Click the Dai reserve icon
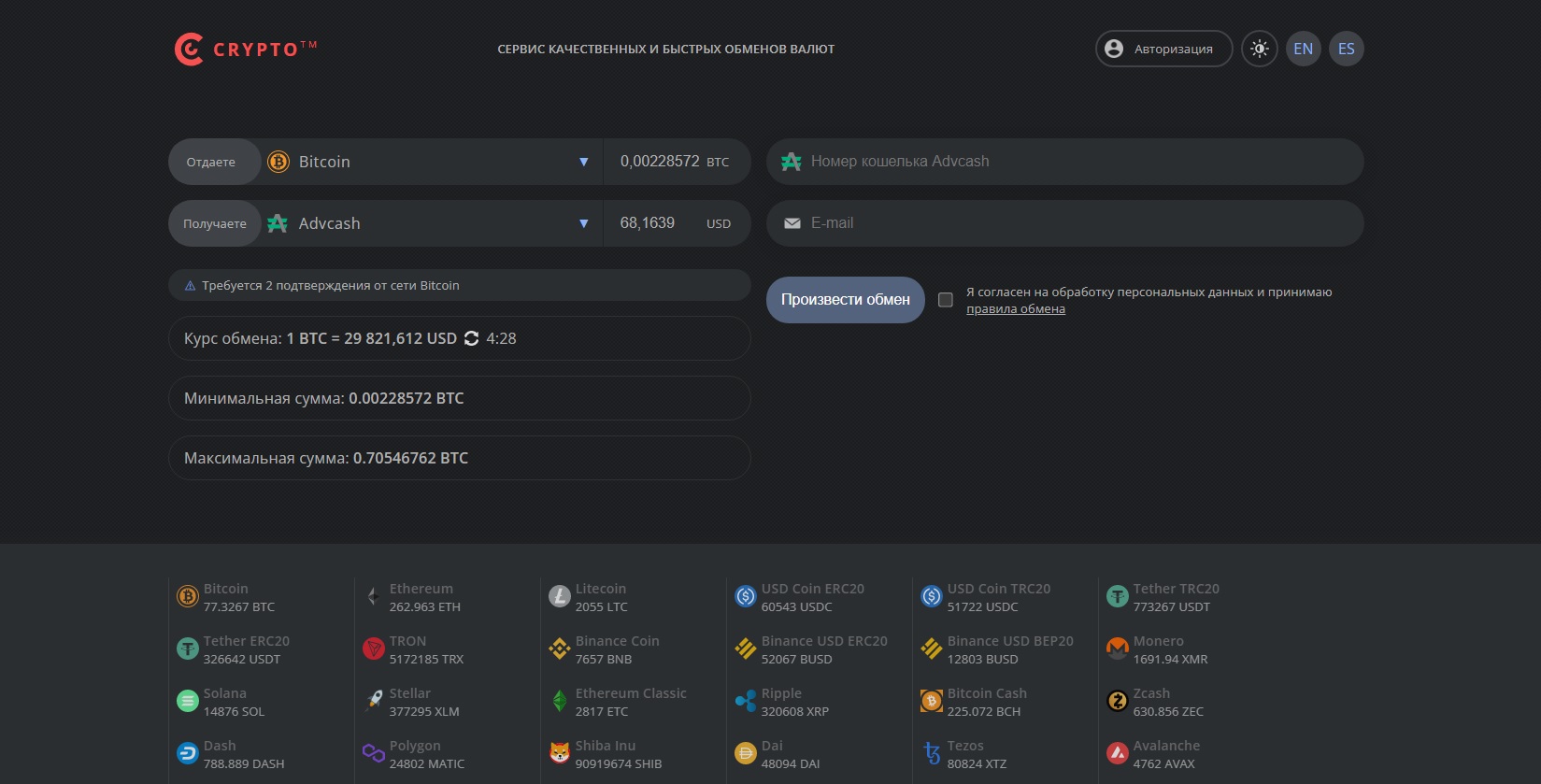This screenshot has width=1541, height=784. 746,753
